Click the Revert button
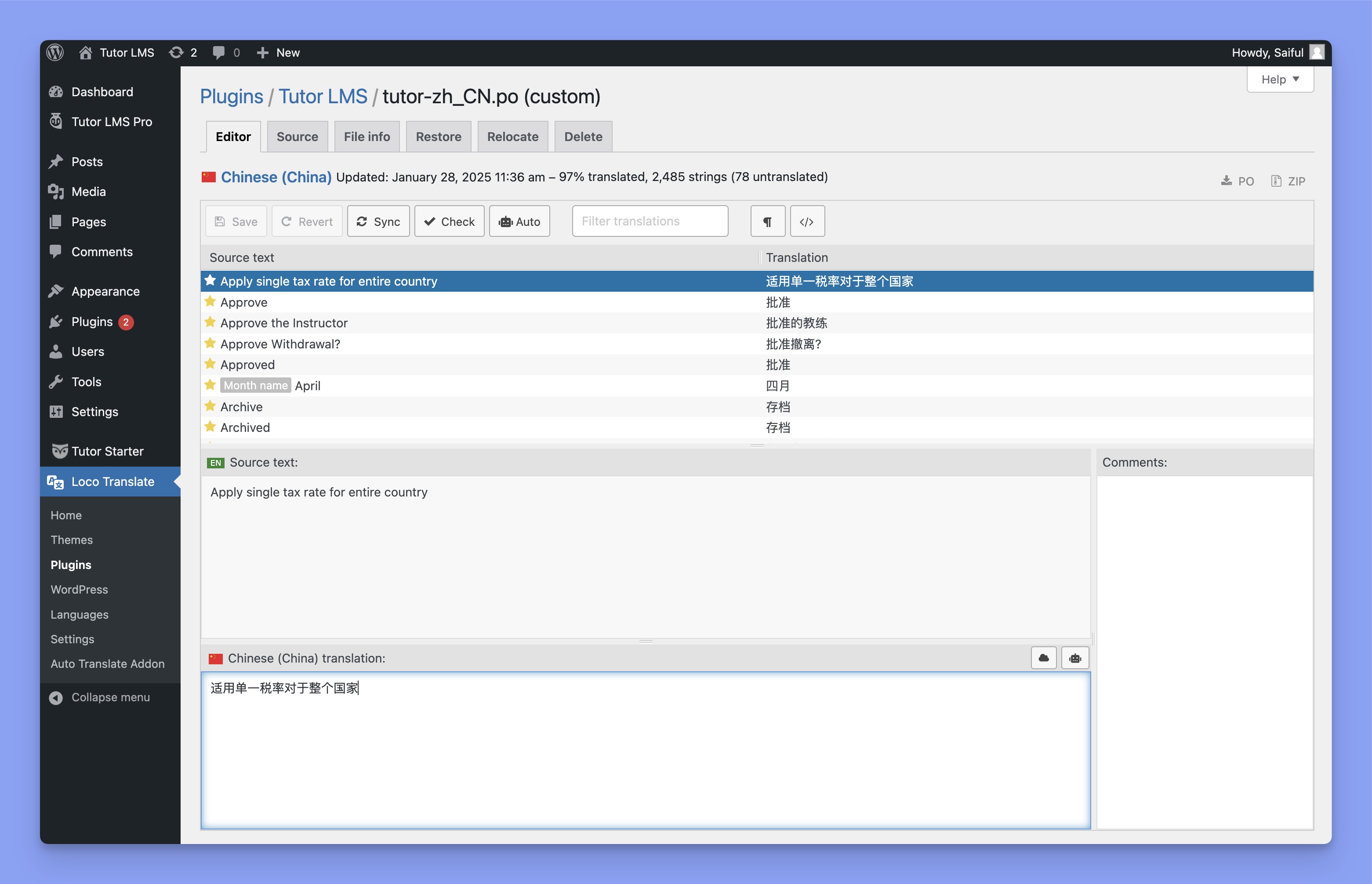The height and width of the screenshot is (884, 1372). [x=307, y=221]
